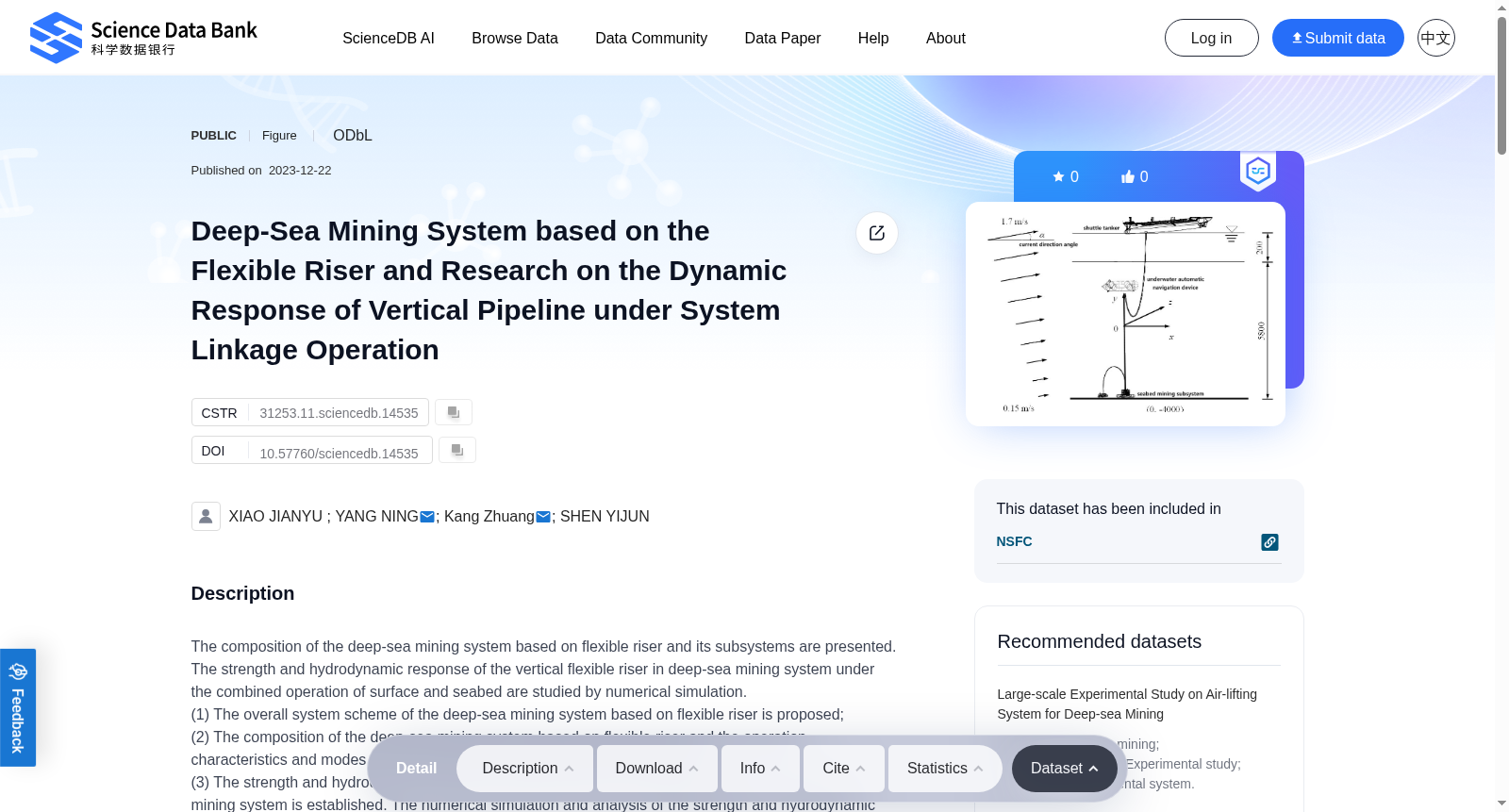Open the Data Community menu
Screen dimensions: 1509x812
click(x=651, y=38)
